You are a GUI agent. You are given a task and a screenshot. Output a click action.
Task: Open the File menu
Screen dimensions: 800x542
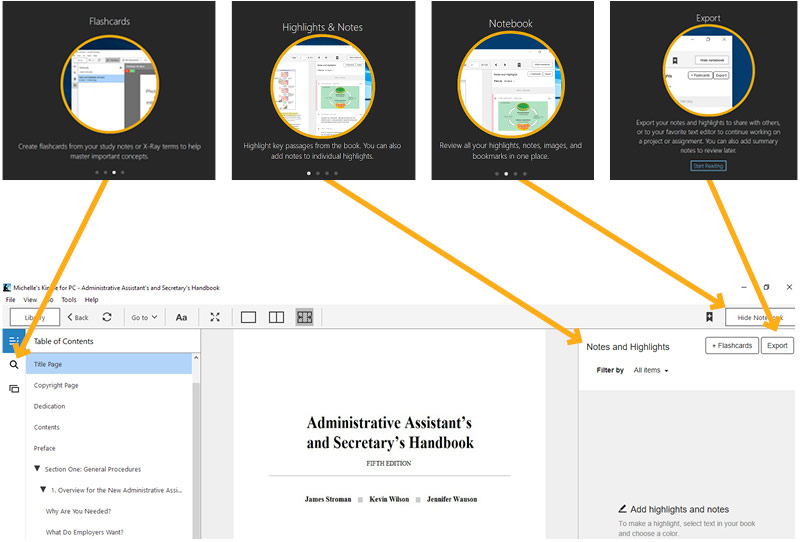tap(10, 300)
